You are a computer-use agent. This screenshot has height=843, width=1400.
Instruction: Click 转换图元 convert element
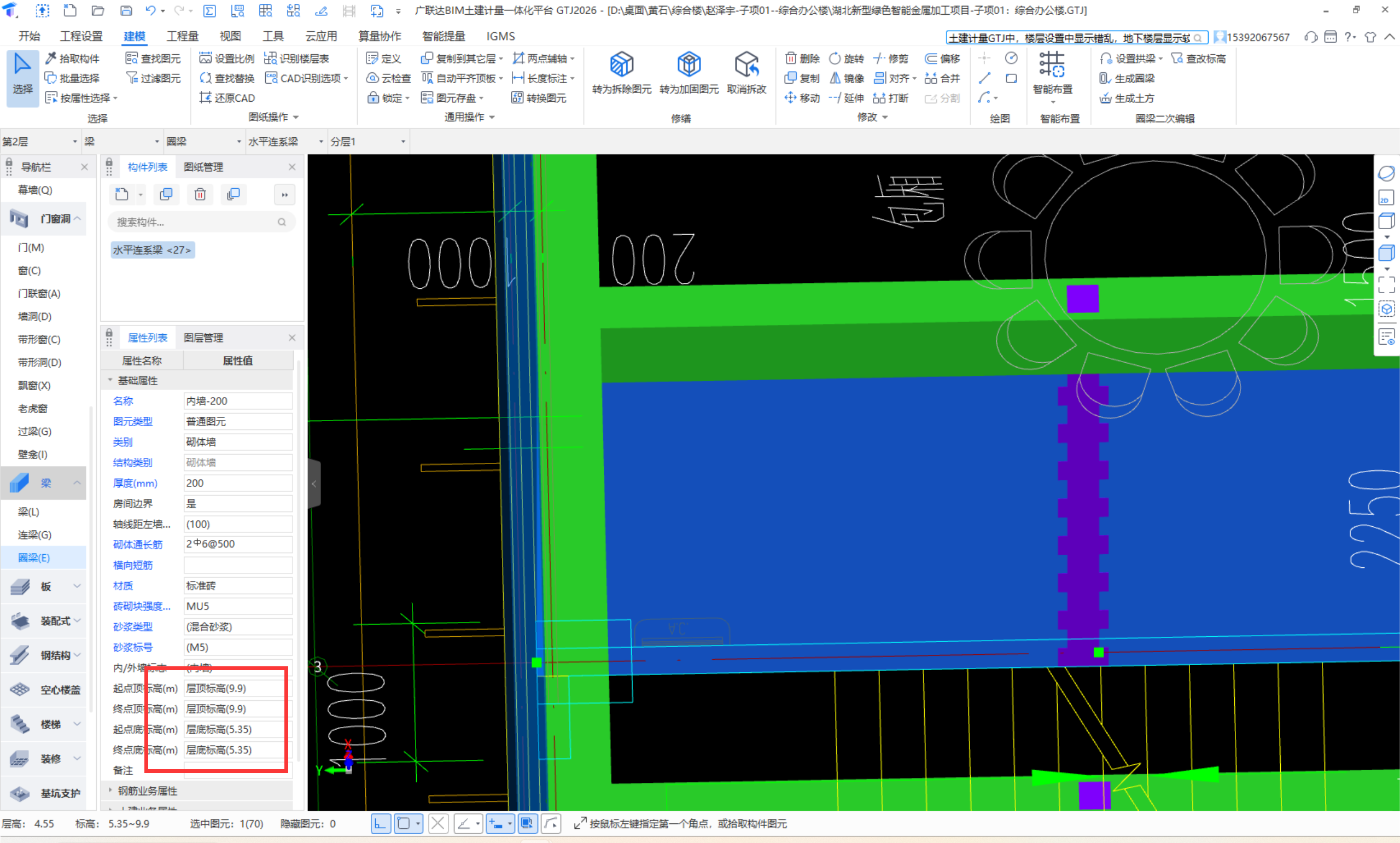(539, 98)
